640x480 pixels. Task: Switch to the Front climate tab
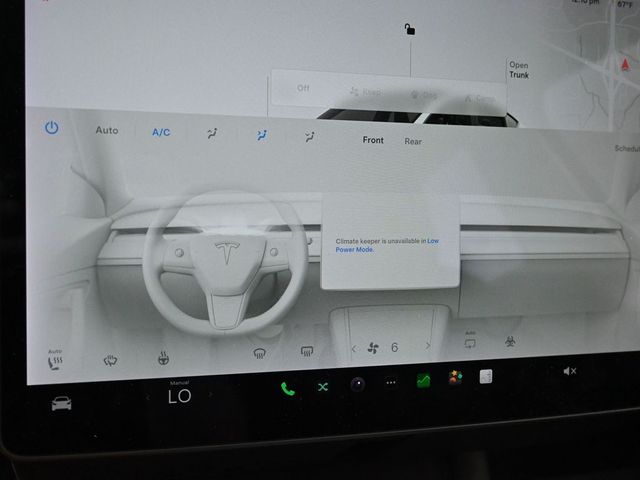[373, 140]
